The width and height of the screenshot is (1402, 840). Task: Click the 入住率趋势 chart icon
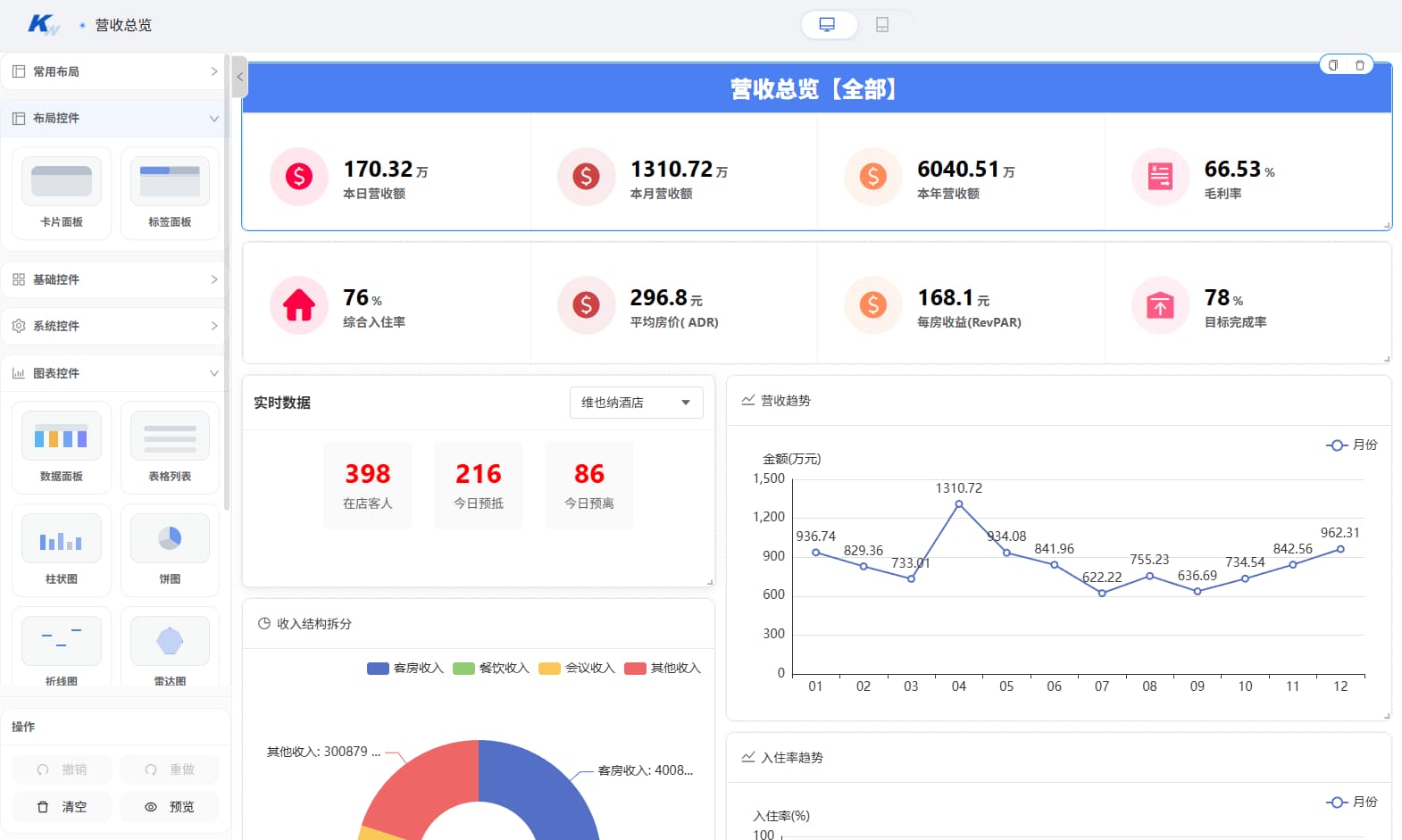[748, 757]
